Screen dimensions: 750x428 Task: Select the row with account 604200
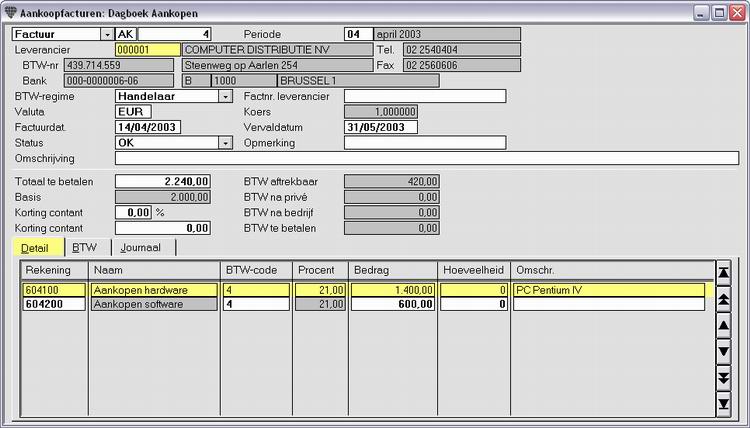pyautogui.click(x=54, y=304)
